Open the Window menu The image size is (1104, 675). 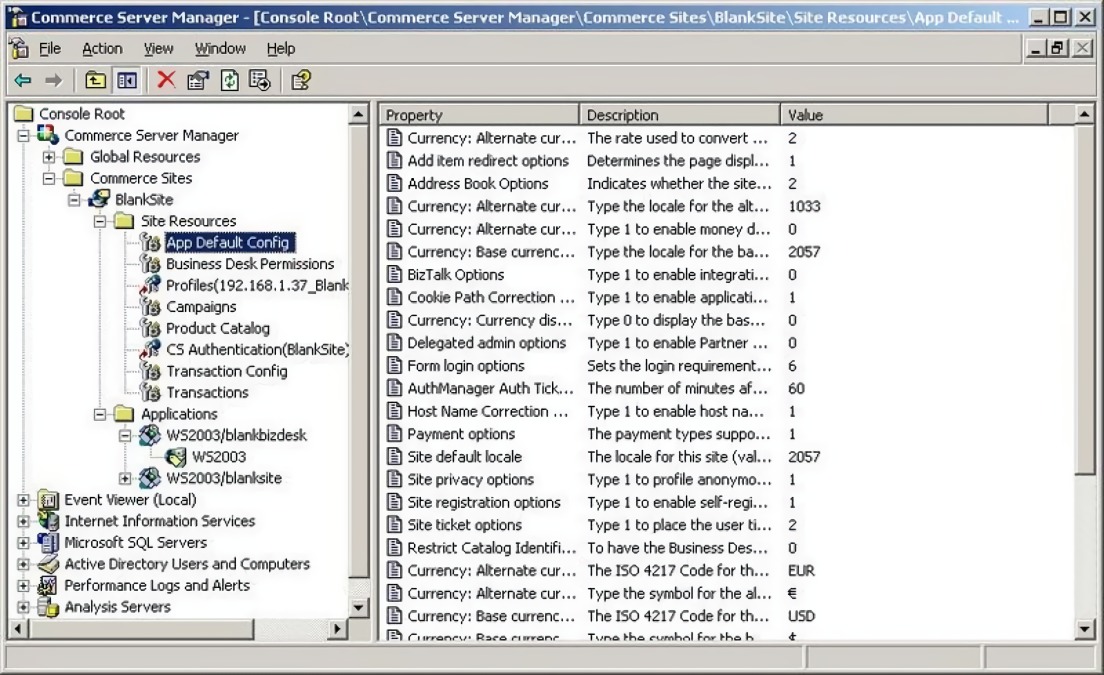[219, 48]
